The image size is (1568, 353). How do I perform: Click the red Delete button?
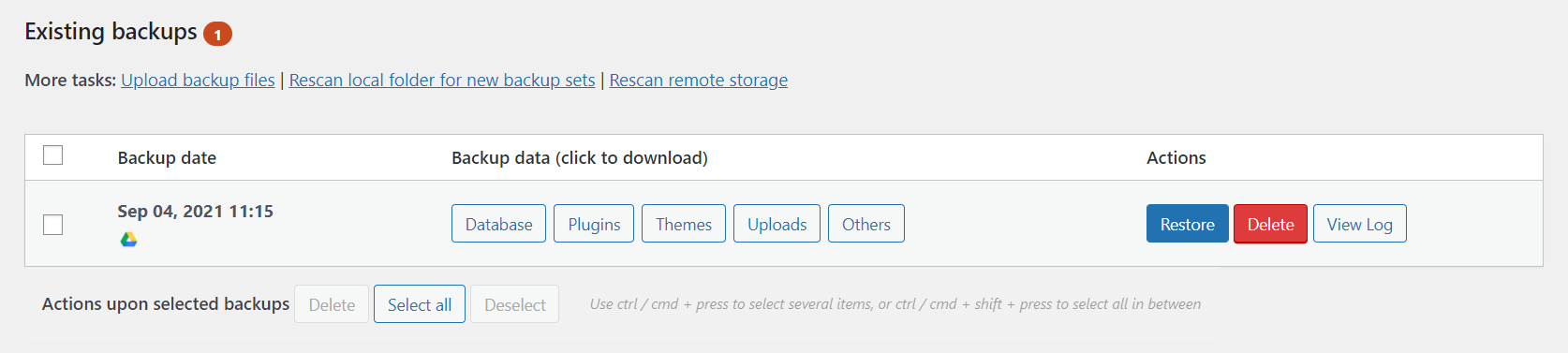(x=1270, y=224)
